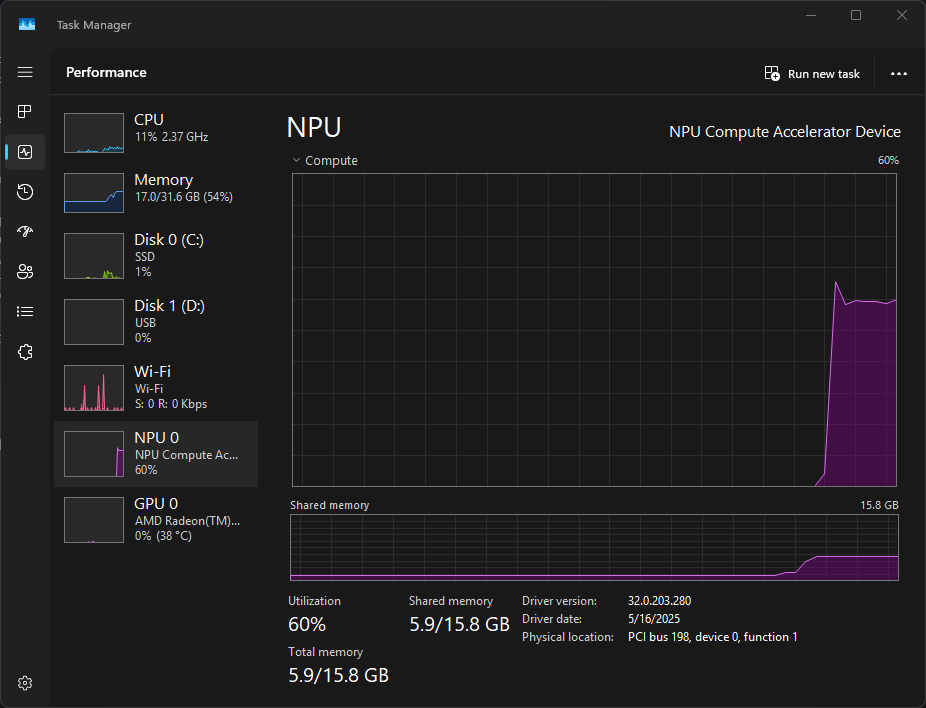
Task: Minimize the Task Manager window
Action: coord(811,15)
